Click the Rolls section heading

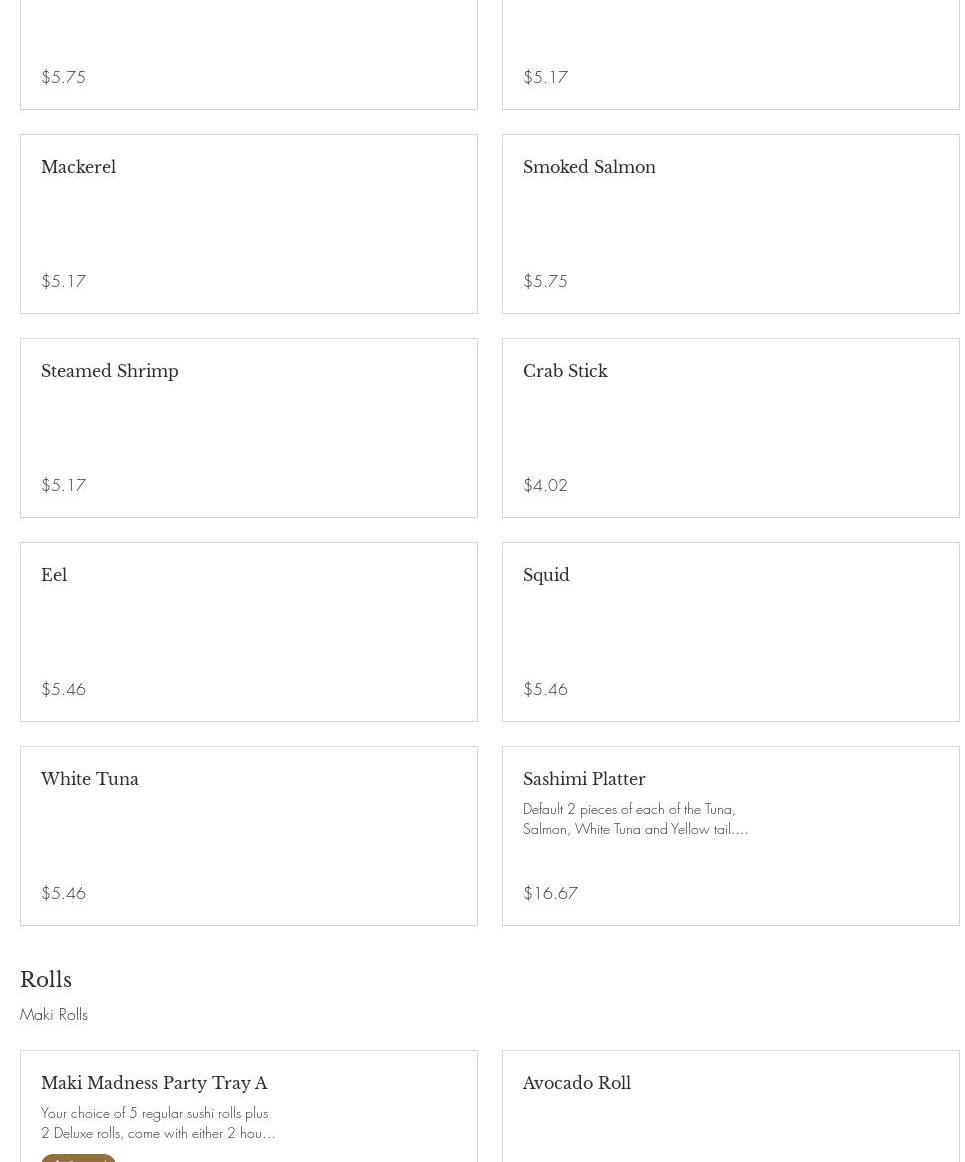click(x=46, y=980)
